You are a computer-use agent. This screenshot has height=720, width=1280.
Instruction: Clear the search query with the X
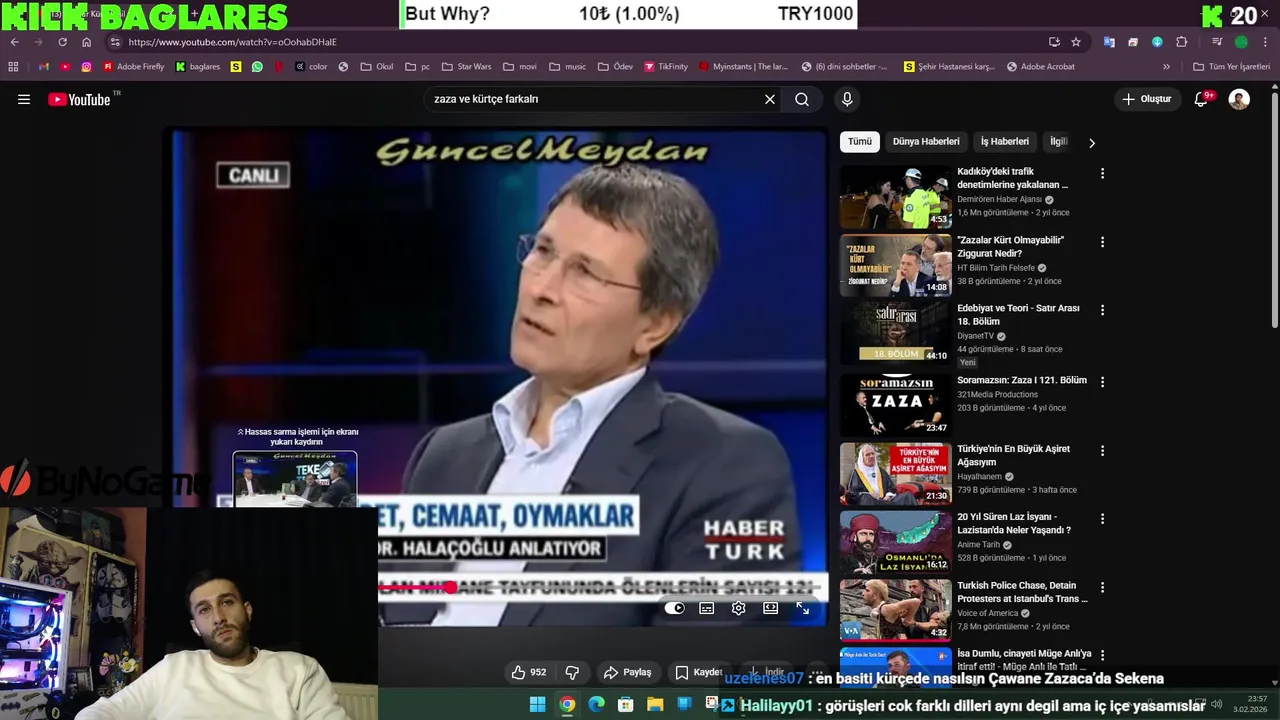(x=770, y=99)
